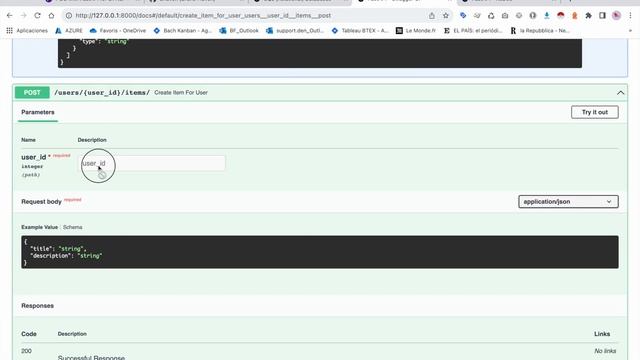
Task: Select the Example Value tab
Action: 40,227
